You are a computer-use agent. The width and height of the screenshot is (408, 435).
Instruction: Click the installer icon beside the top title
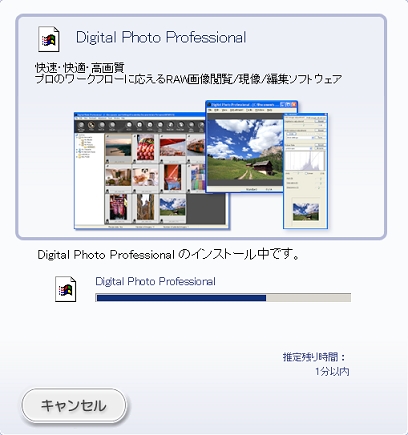click(x=49, y=39)
